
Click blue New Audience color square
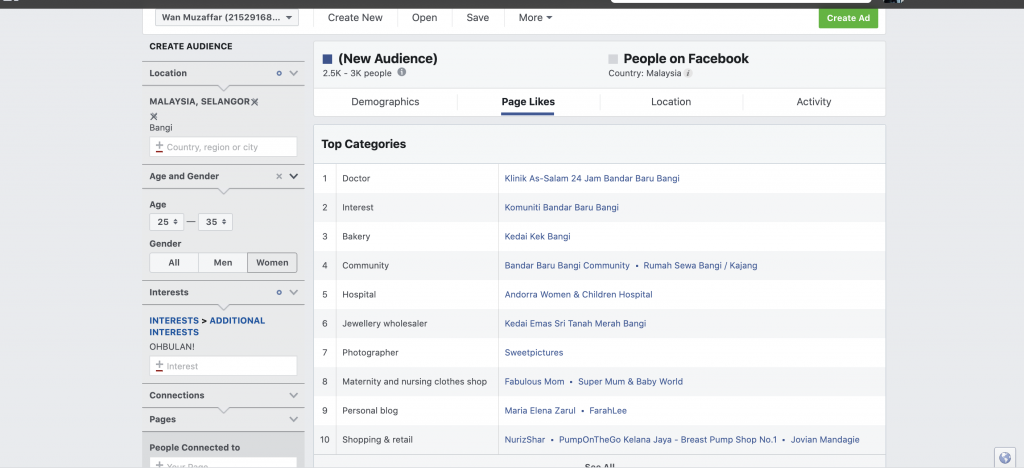click(328, 59)
